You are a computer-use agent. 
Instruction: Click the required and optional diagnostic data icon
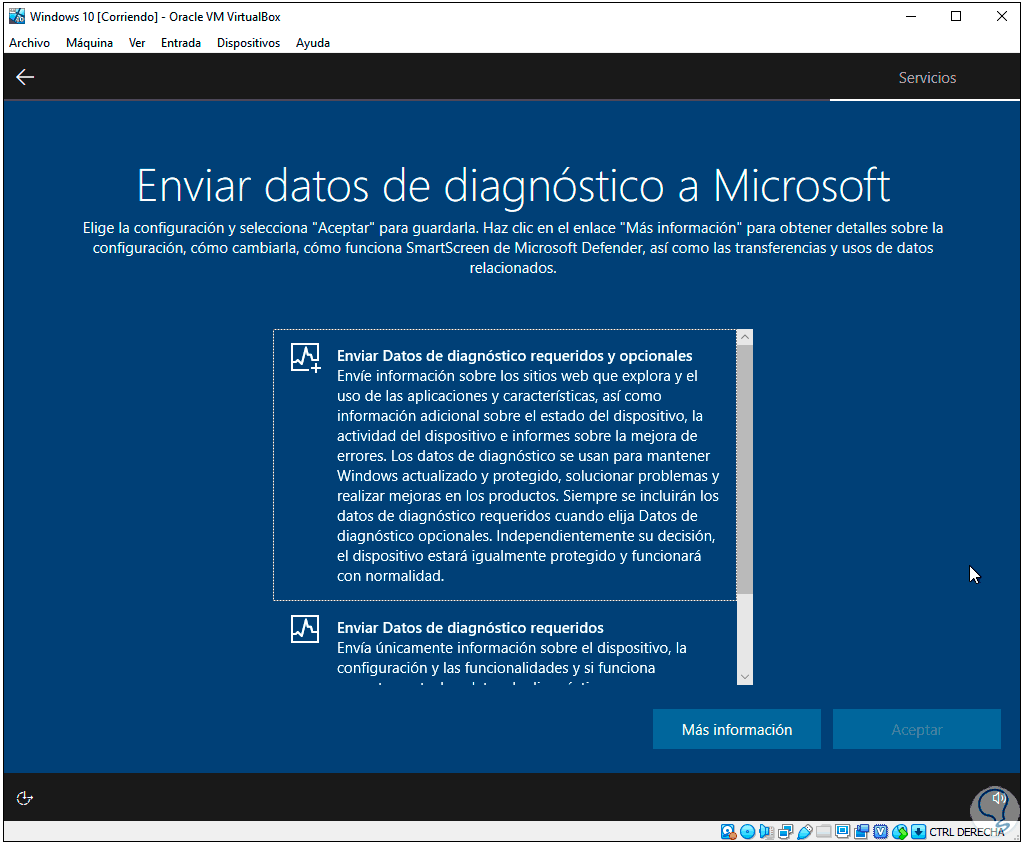[x=306, y=358]
